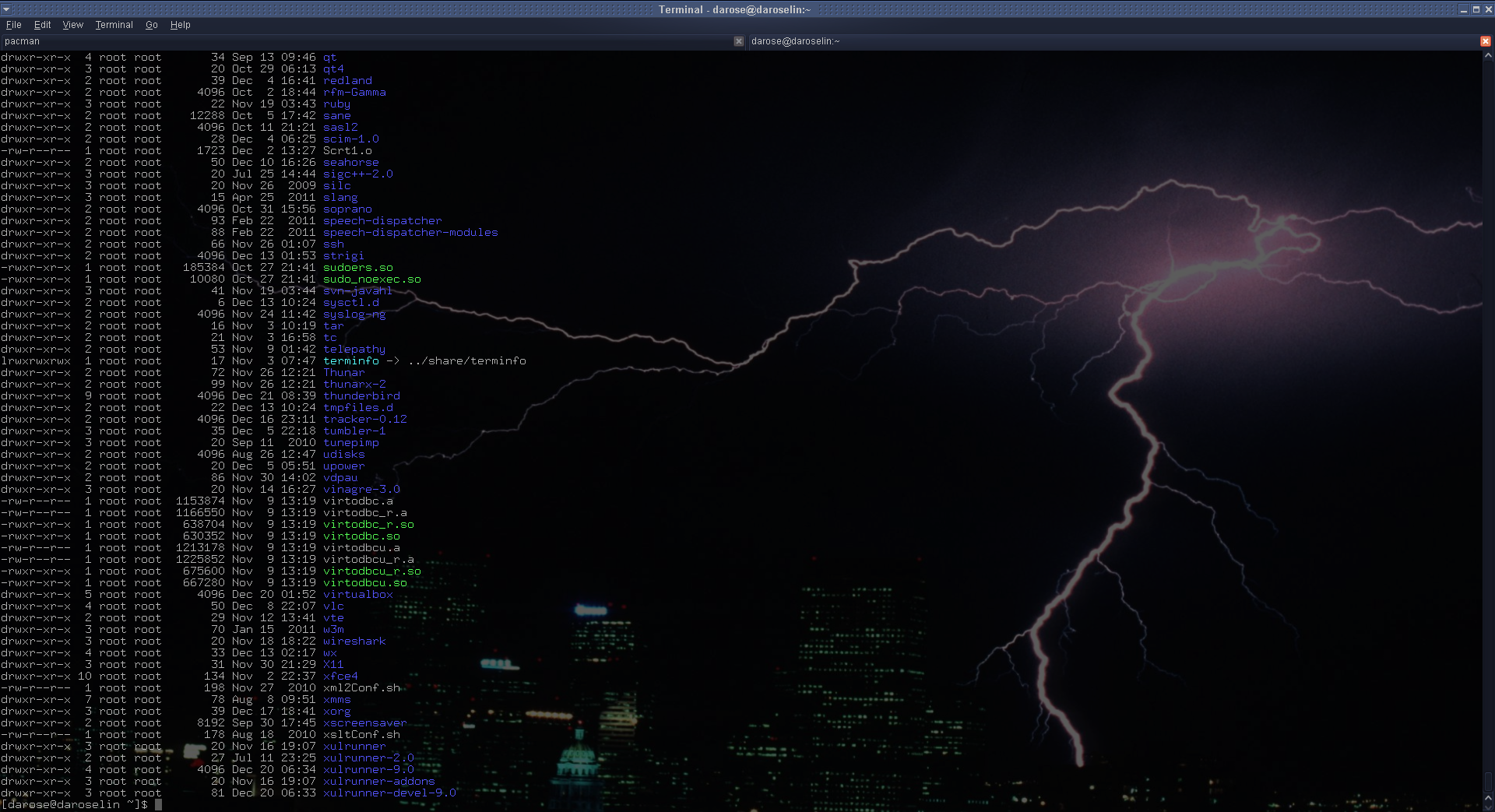Click the 'vinagre-3.0' directory name

(361, 489)
